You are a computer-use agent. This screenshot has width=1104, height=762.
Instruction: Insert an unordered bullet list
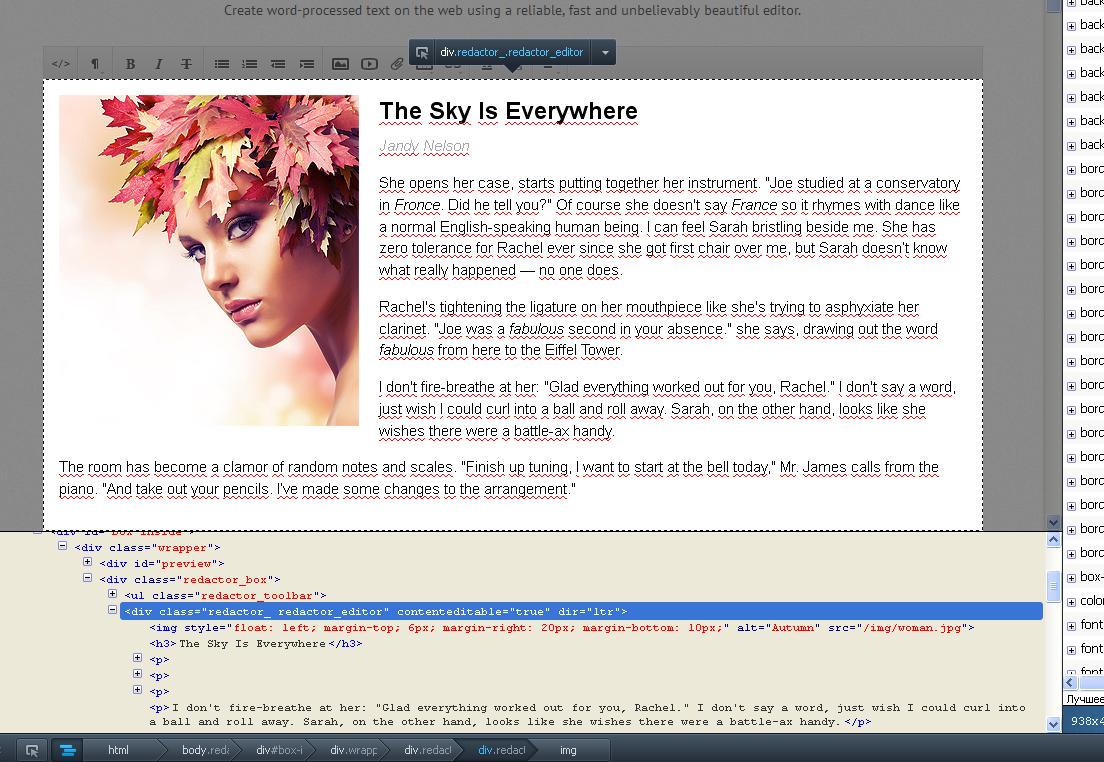click(x=222, y=64)
